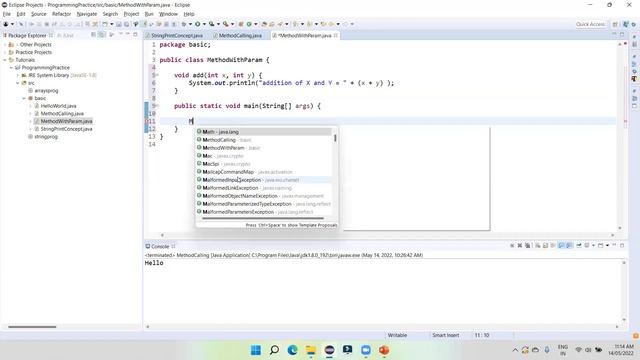This screenshot has height=360, width=640.
Task: Close the MethodWithParam.java tab
Action: (336, 36)
